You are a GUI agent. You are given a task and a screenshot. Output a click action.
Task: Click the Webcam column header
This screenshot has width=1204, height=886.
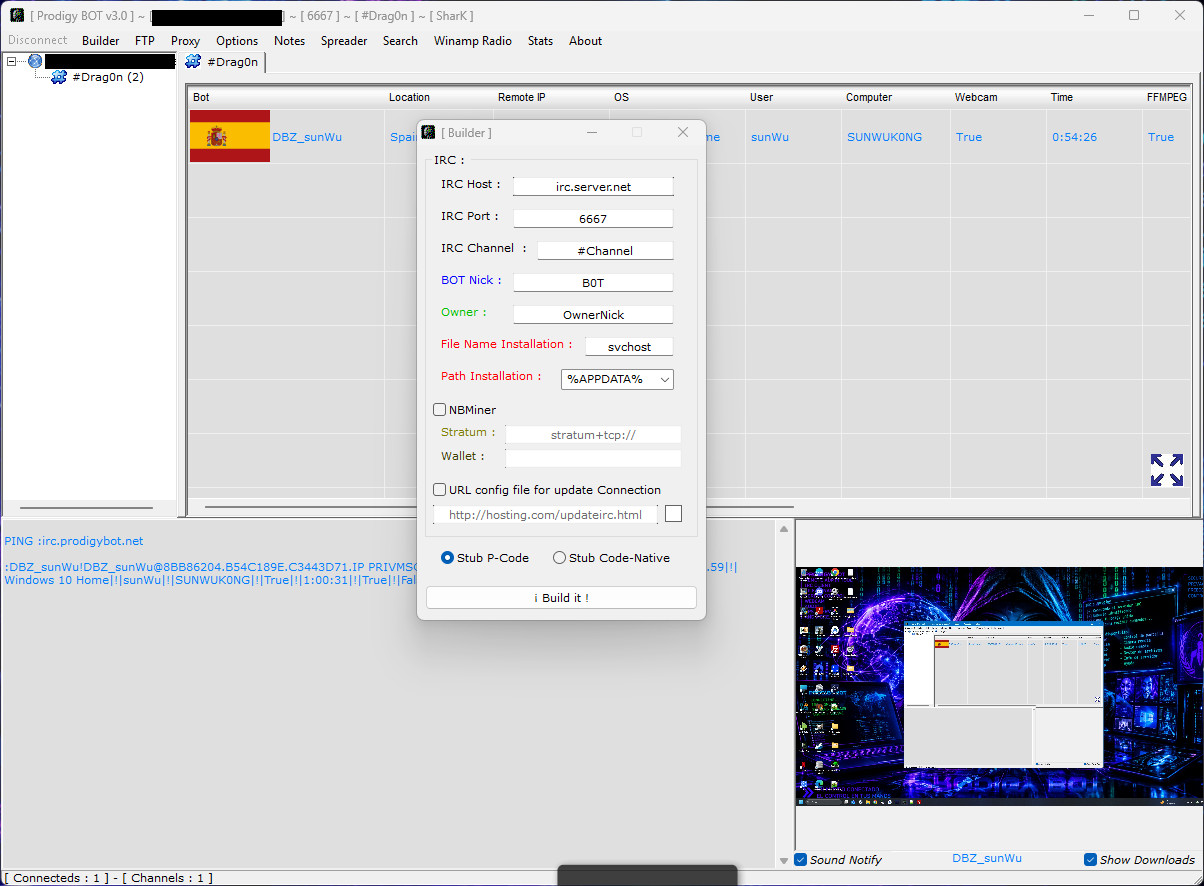click(x=998, y=97)
